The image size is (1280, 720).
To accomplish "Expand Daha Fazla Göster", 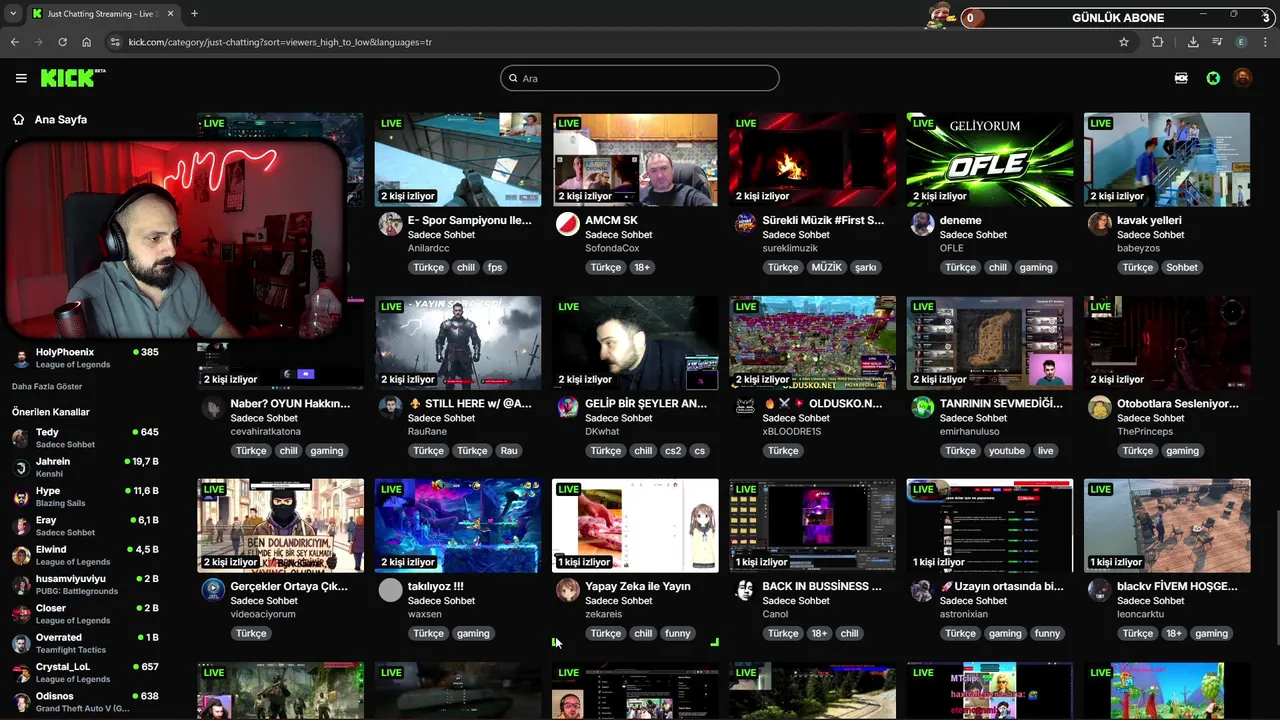I will [47, 386].
